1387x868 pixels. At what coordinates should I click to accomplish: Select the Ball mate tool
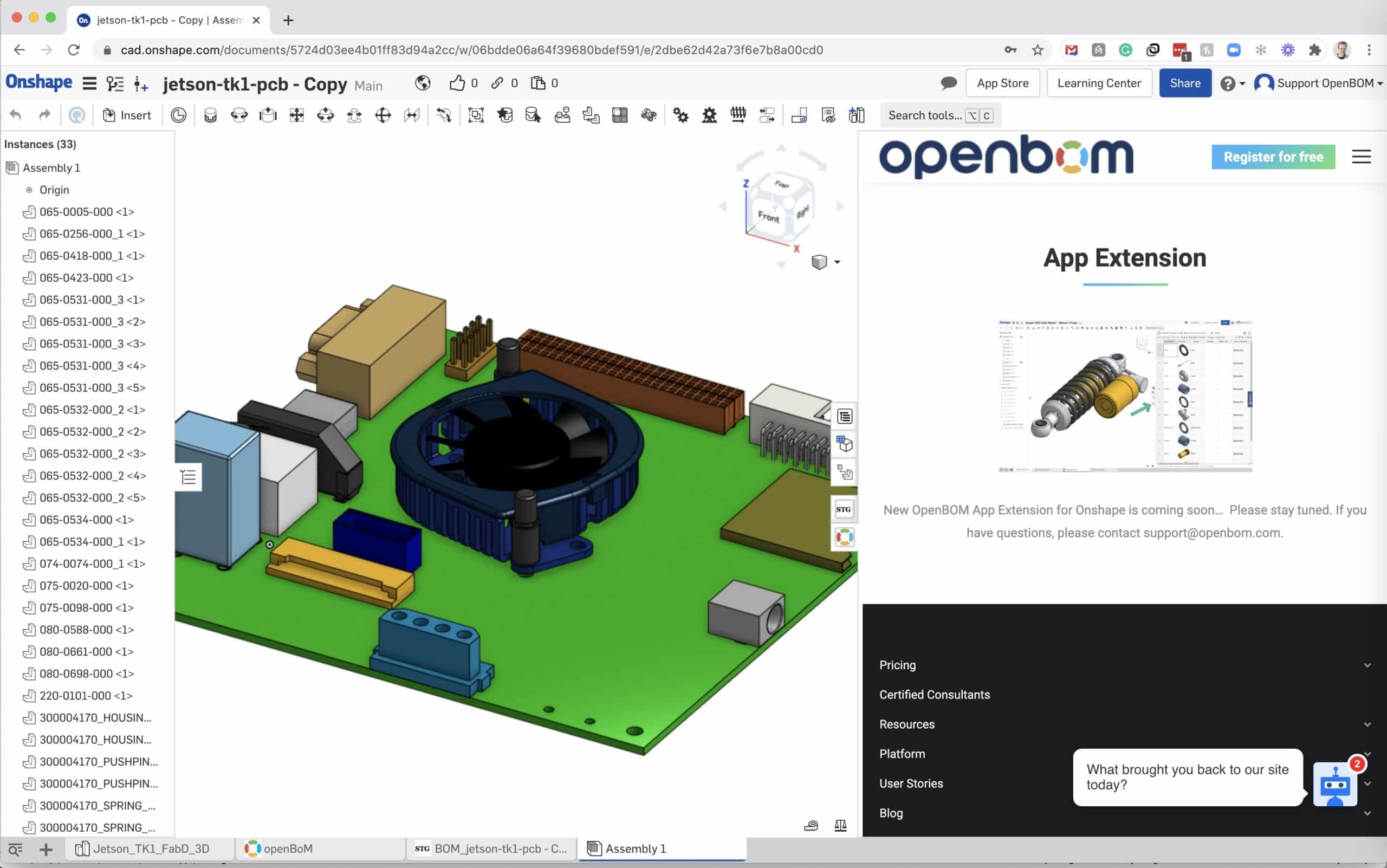[383, 115]
